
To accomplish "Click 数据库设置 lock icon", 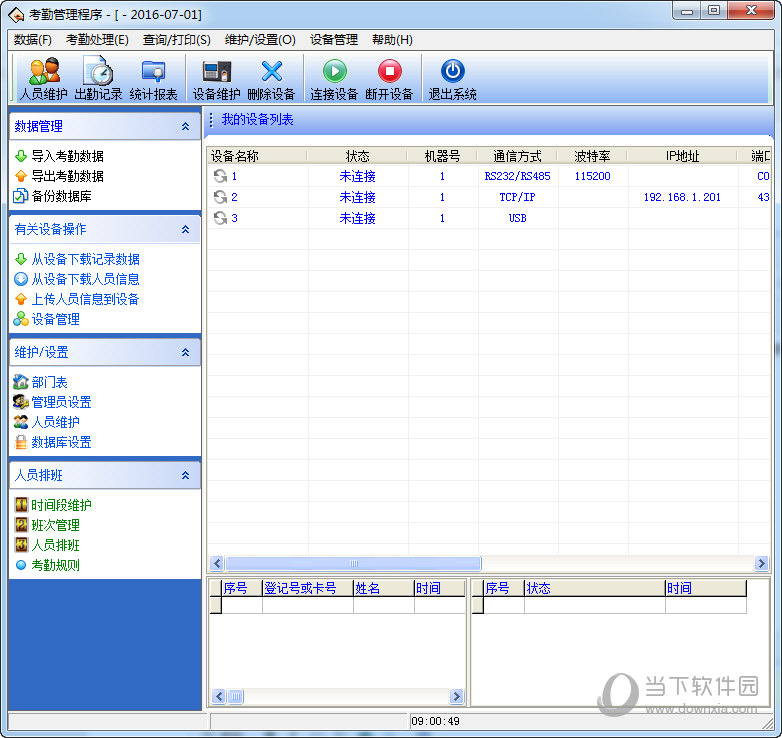I will [21, 442].
